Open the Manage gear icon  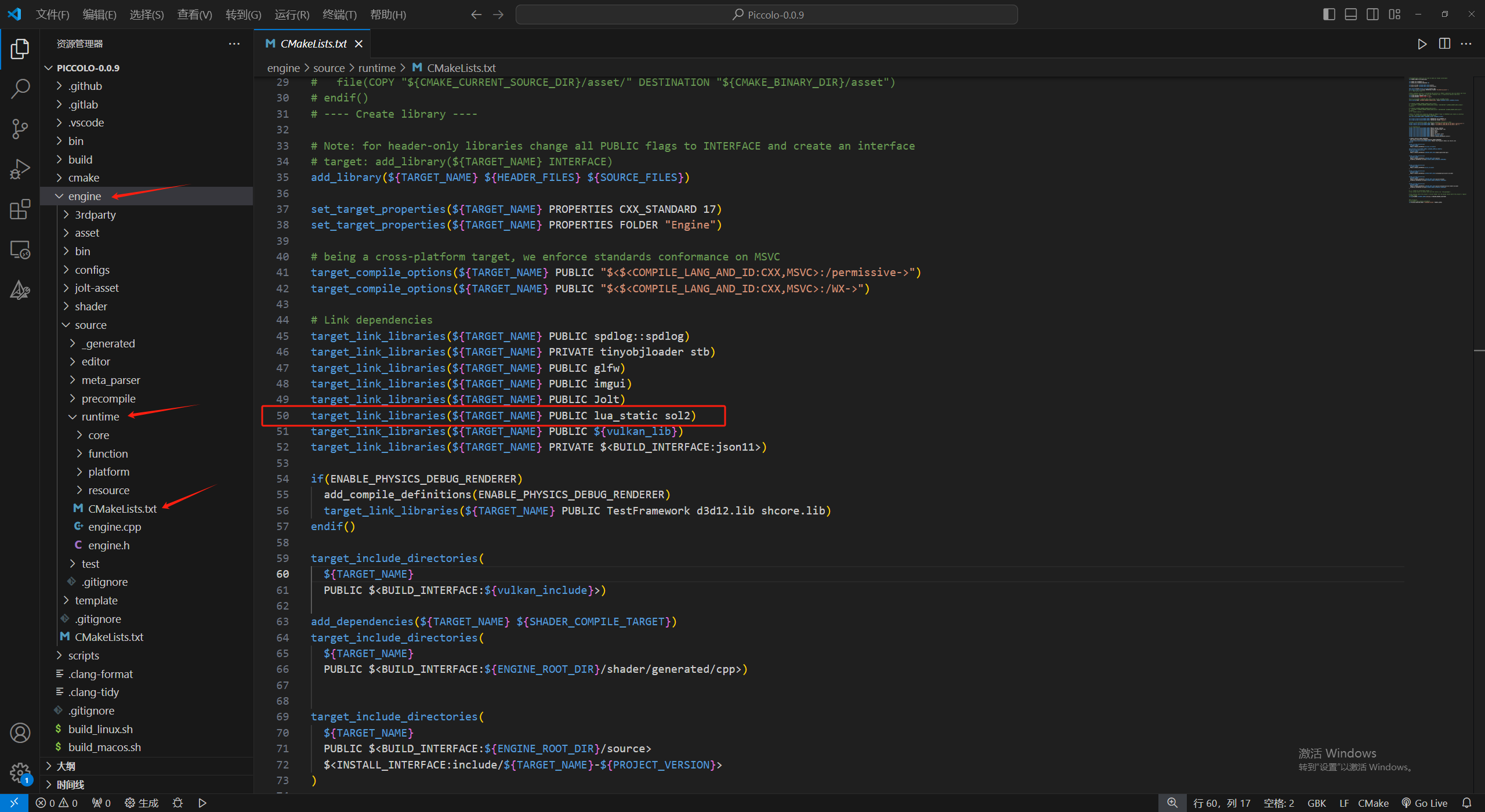[20, 773]
